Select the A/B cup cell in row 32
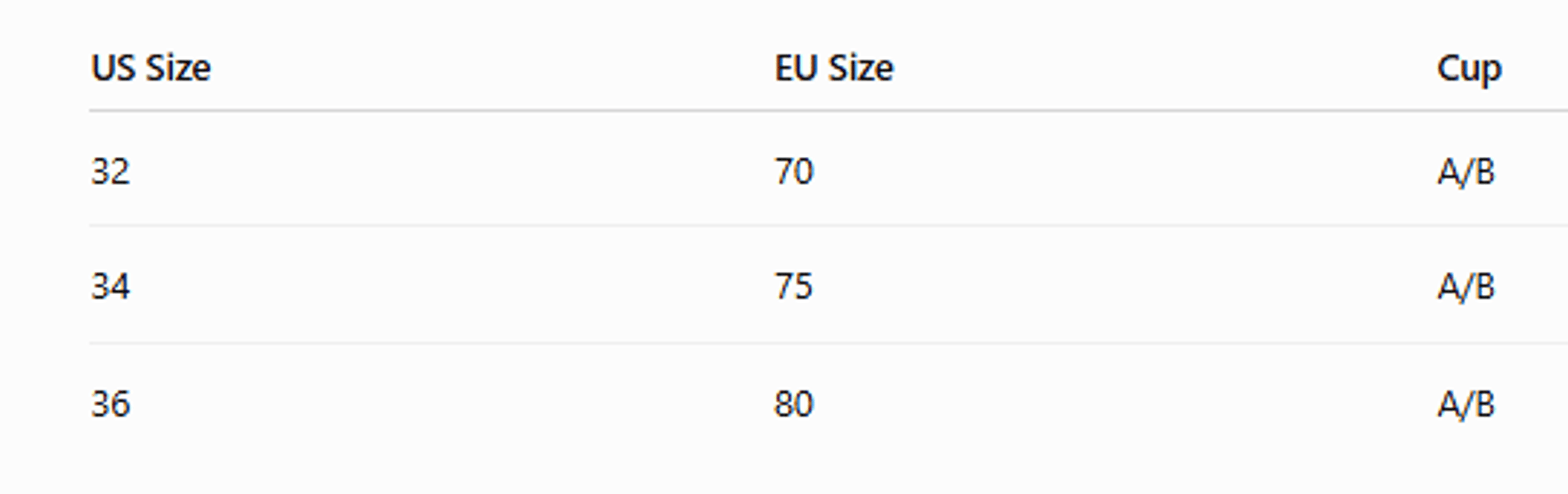 tap(1466, 172)
